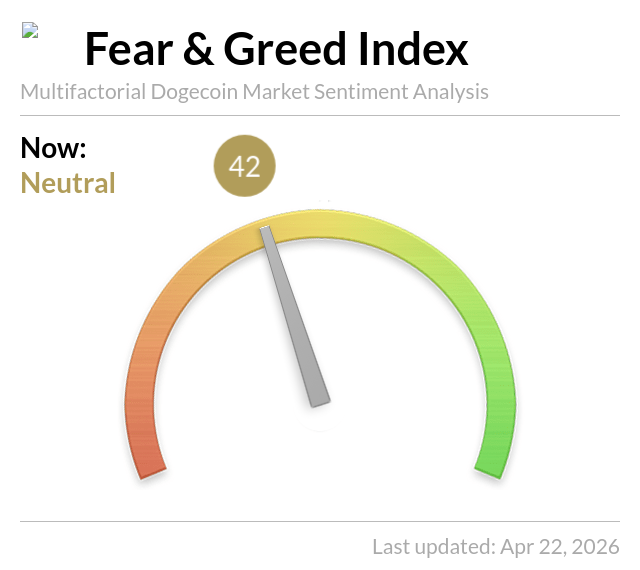Click the Neutral sentiment status text
The width and height of the screenshot is (640, 570).
68,184
